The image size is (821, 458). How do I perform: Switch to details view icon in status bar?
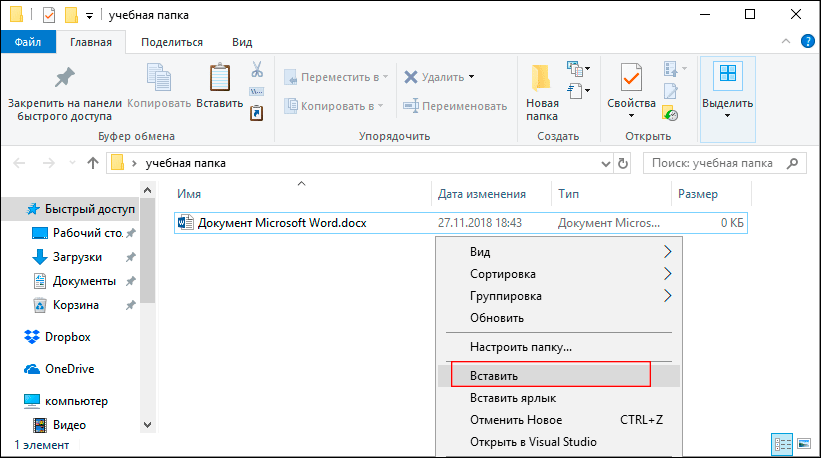(780, 443)
